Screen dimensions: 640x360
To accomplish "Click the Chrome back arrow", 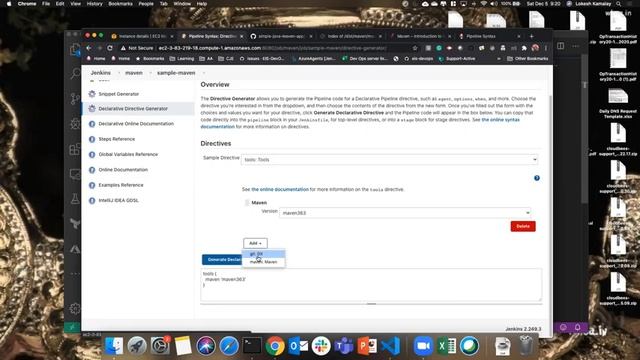I will tap(89, 48).
